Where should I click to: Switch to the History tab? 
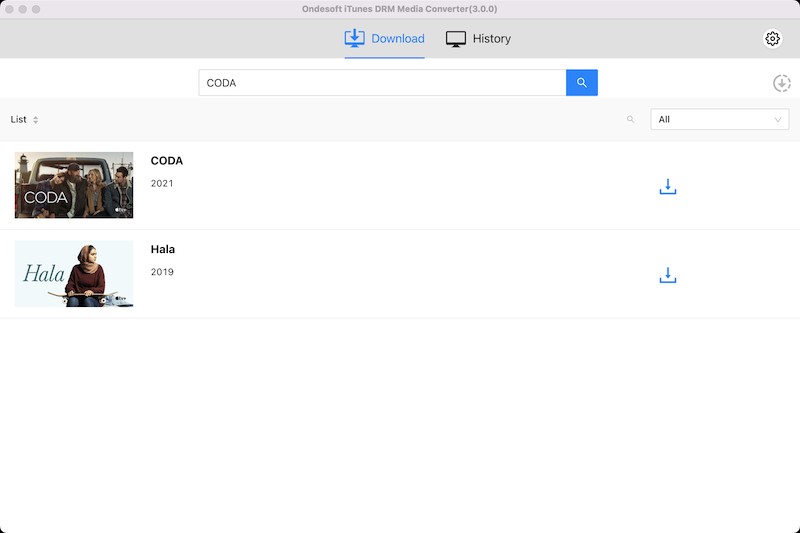pyautogui.click(x=478, y=39)
